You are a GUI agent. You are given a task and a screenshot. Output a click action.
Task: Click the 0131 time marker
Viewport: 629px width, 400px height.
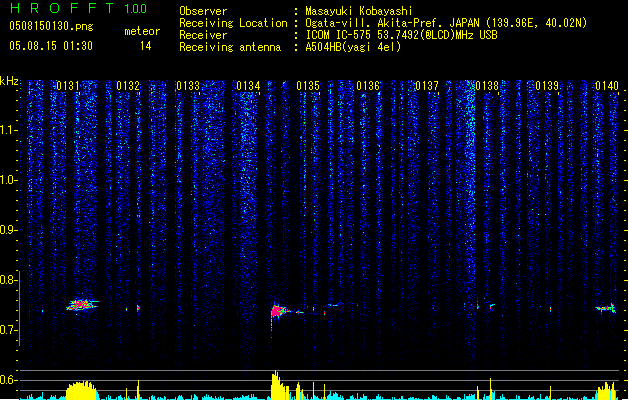pos(68,85)
